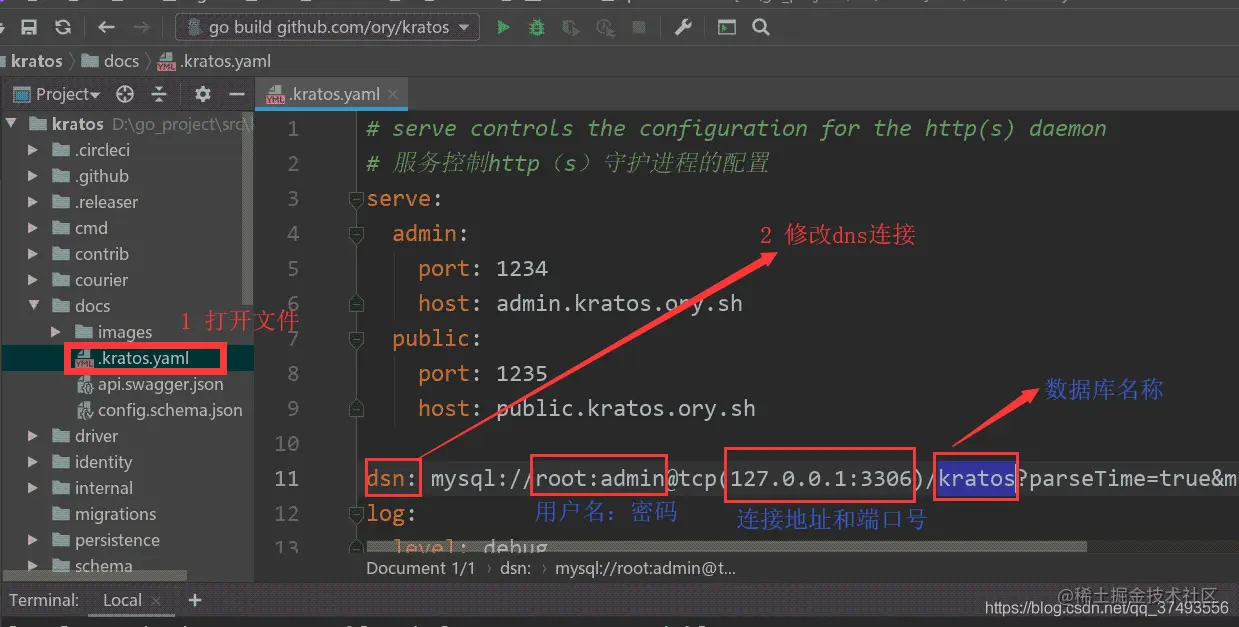1239x627 pixels.
Task: Run the go build configuration
Action: coord(503,27)
